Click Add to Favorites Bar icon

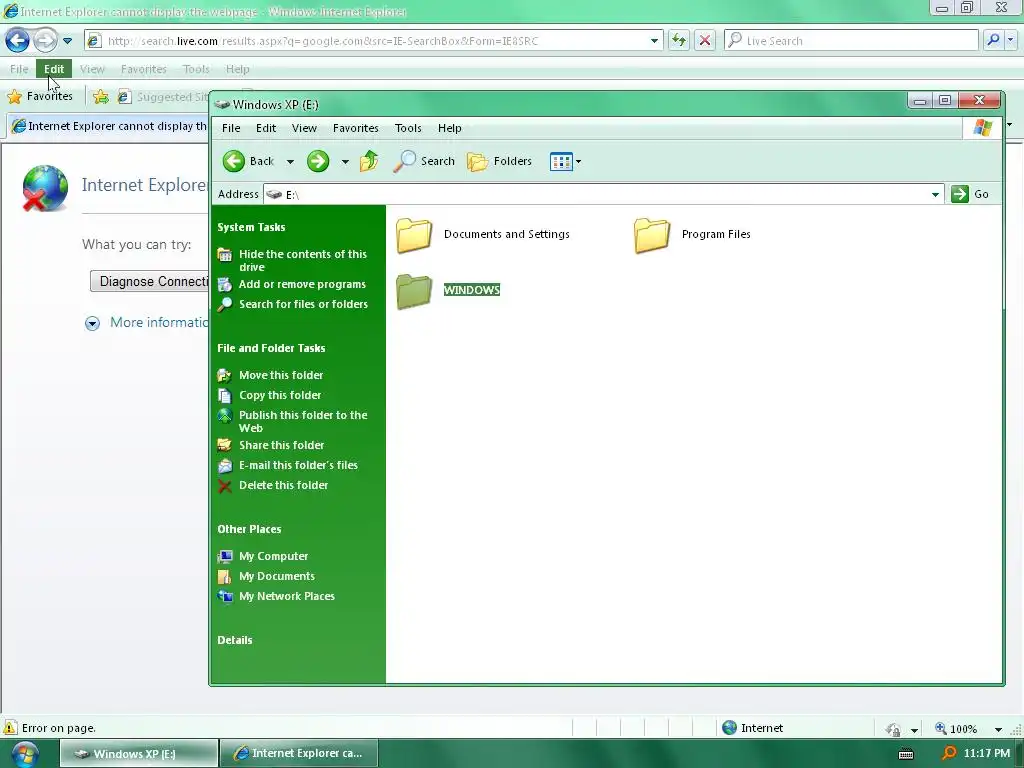click(101, 97)
